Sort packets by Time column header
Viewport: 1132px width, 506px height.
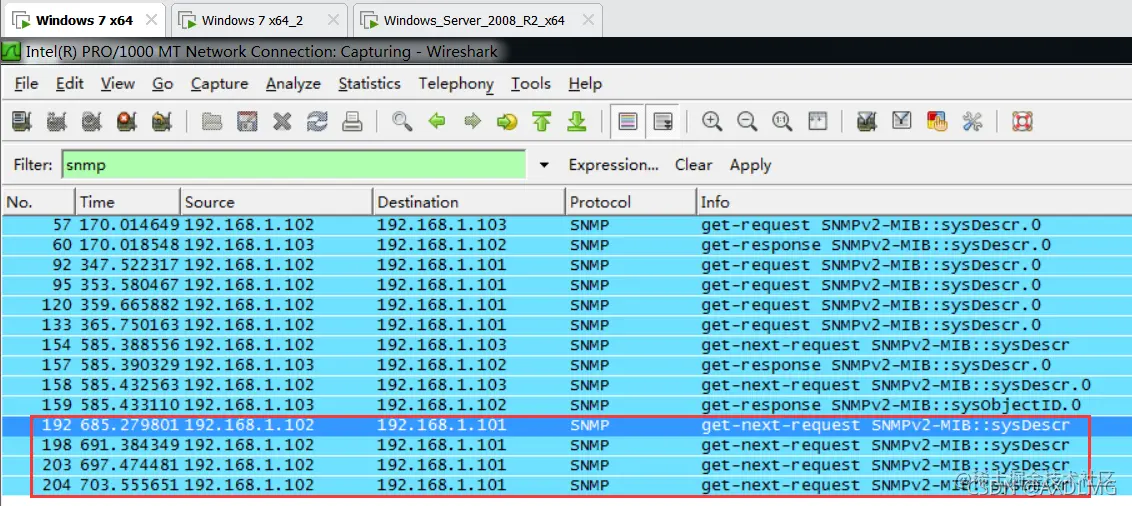pyautogui.click(x=127, y=202)
